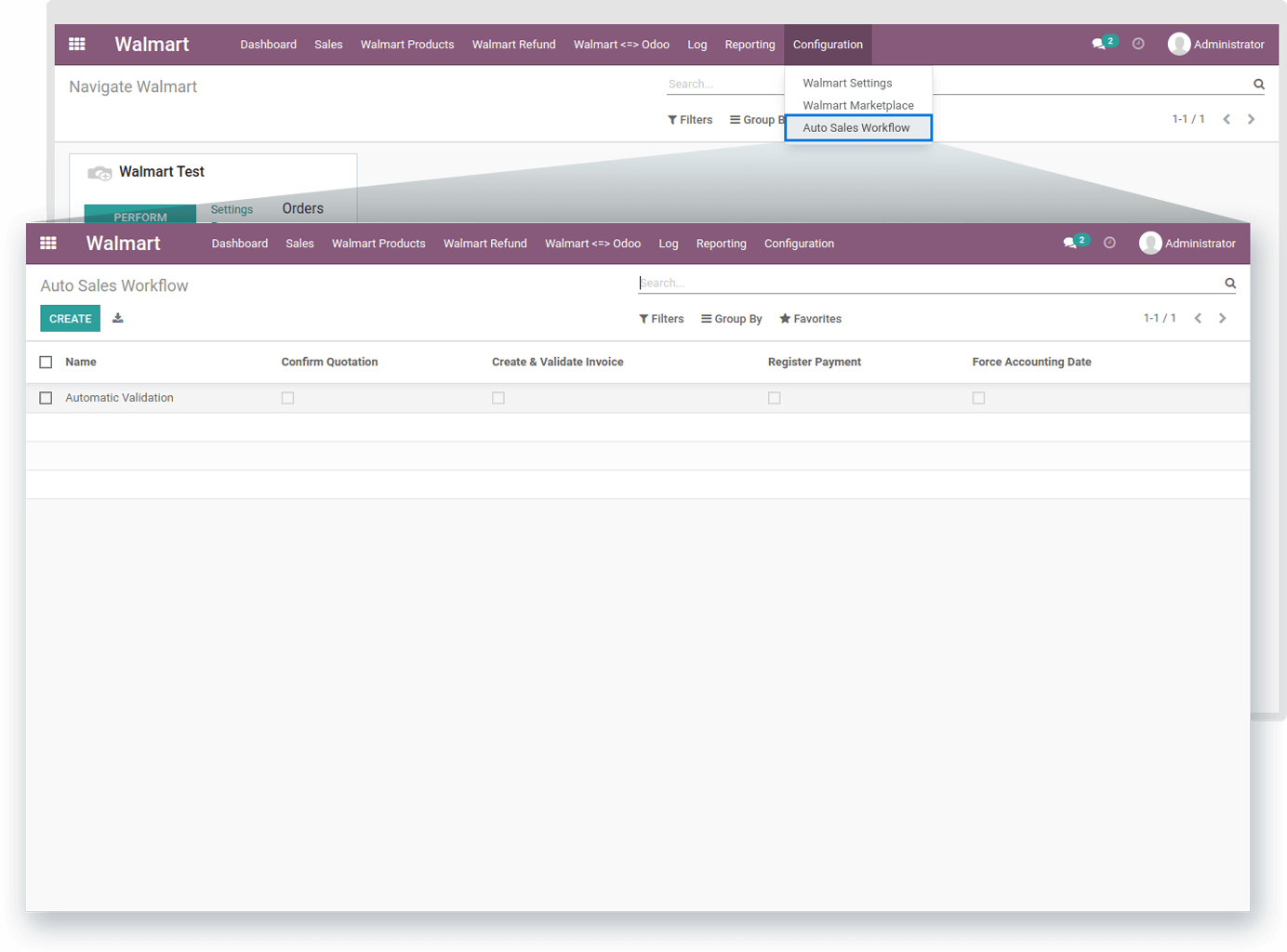Viewport: 1287px width, 952px height.
Task: Toggle Force Accounting Date checkbox
Action: 978,398
